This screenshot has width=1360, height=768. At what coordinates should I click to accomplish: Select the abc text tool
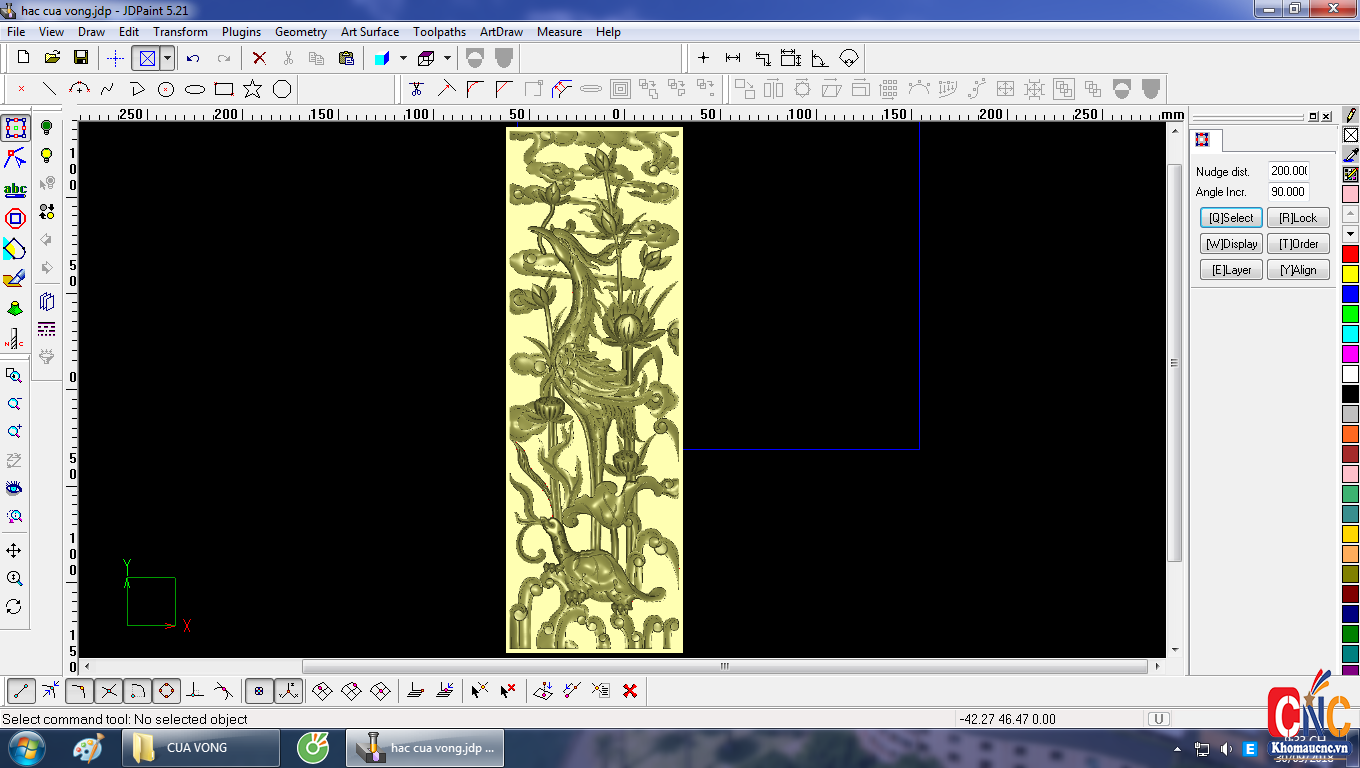coord(15,189)
